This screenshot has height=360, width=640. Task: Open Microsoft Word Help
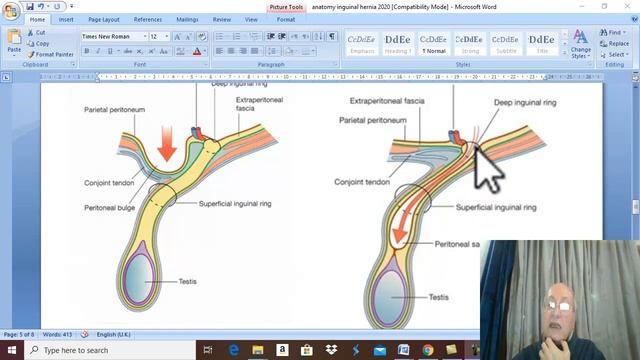point(635,19)
